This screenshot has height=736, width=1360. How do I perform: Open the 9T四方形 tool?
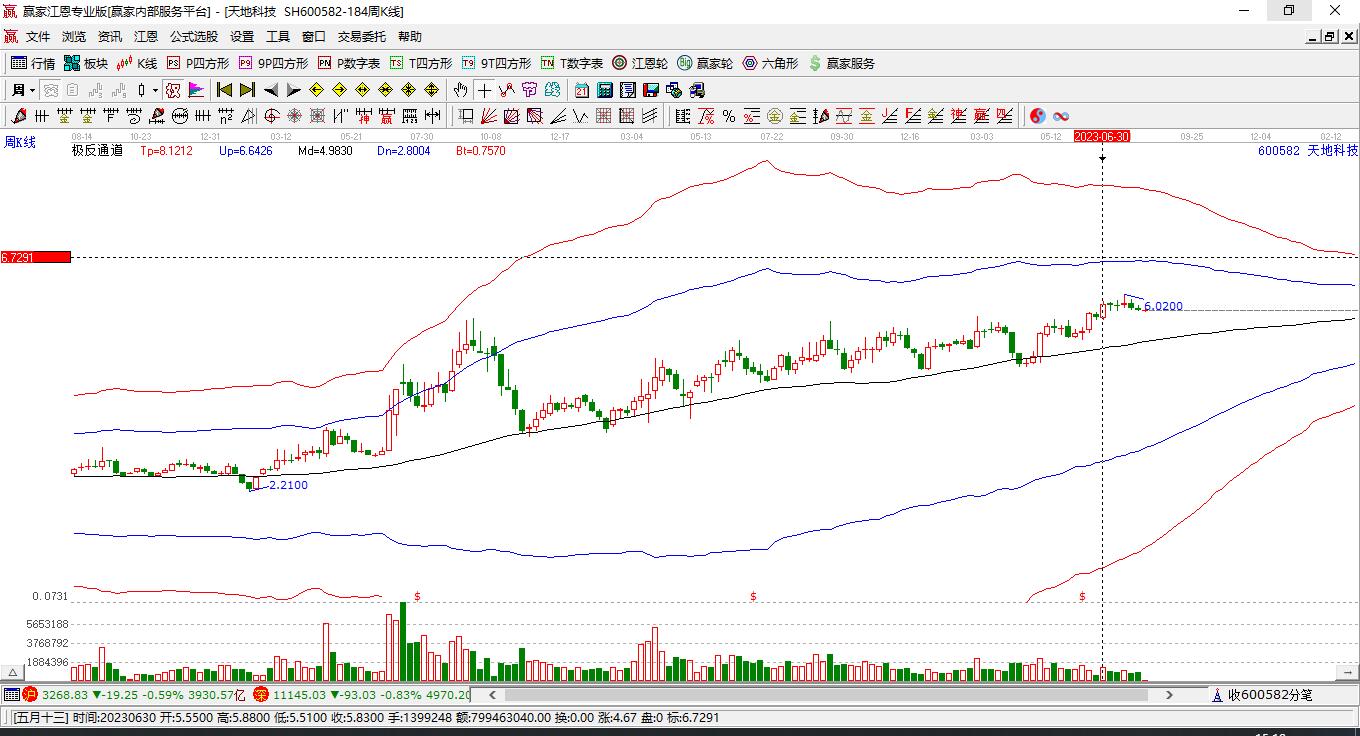coord(496,63)
